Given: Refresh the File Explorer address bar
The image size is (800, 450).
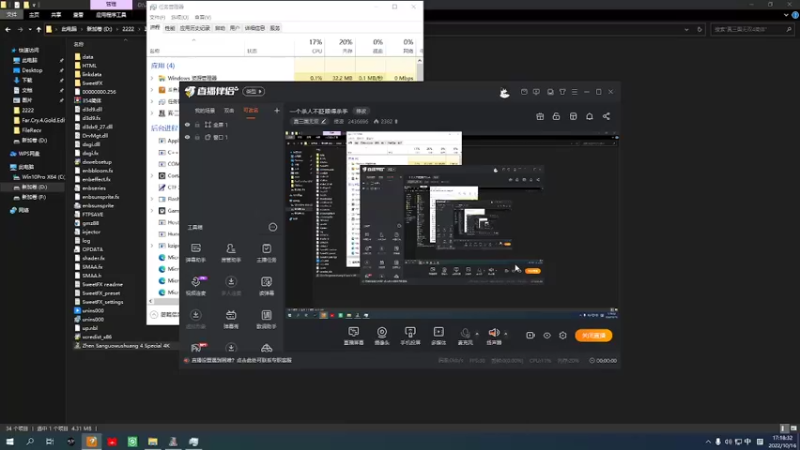Looking at the screenshot, I should pos(699,30).
